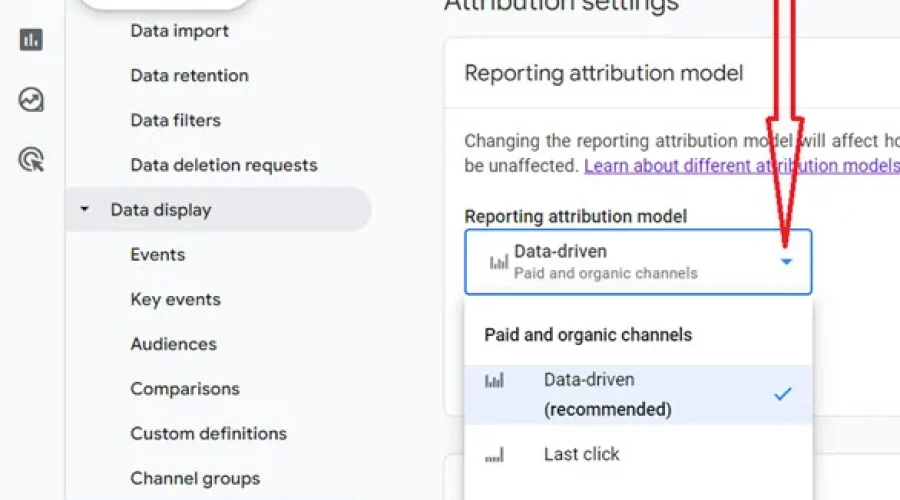Open the attribution model dropdown arrow

[786, 262]
